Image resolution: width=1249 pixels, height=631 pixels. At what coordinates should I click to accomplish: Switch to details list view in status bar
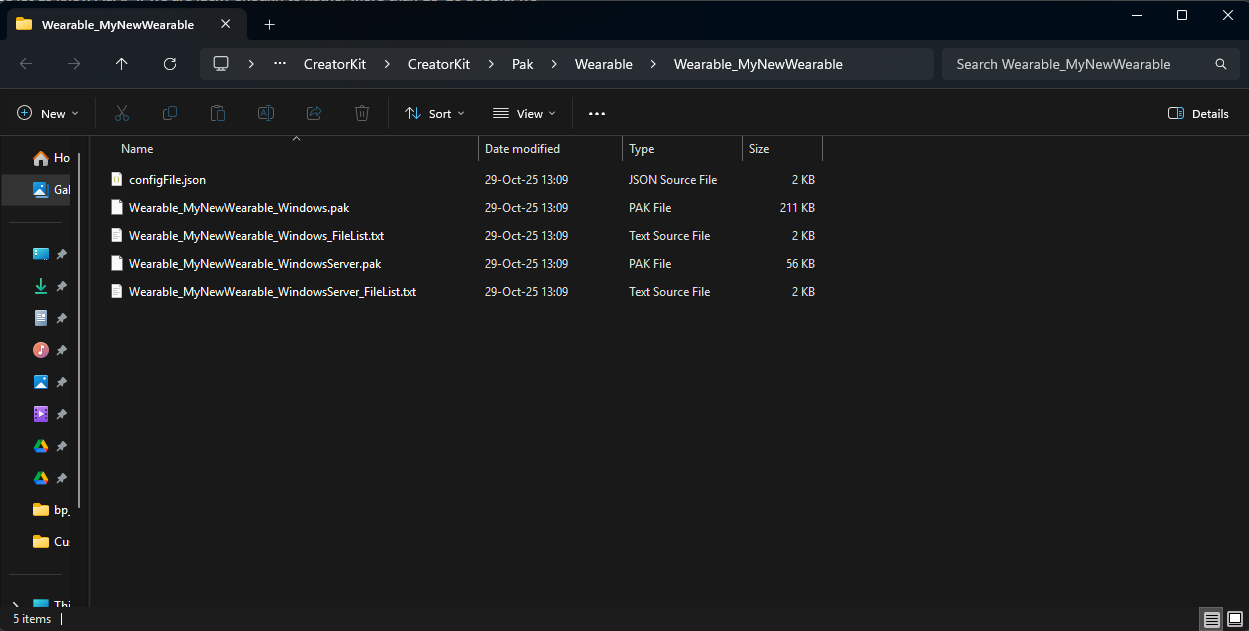[1211, 619]
